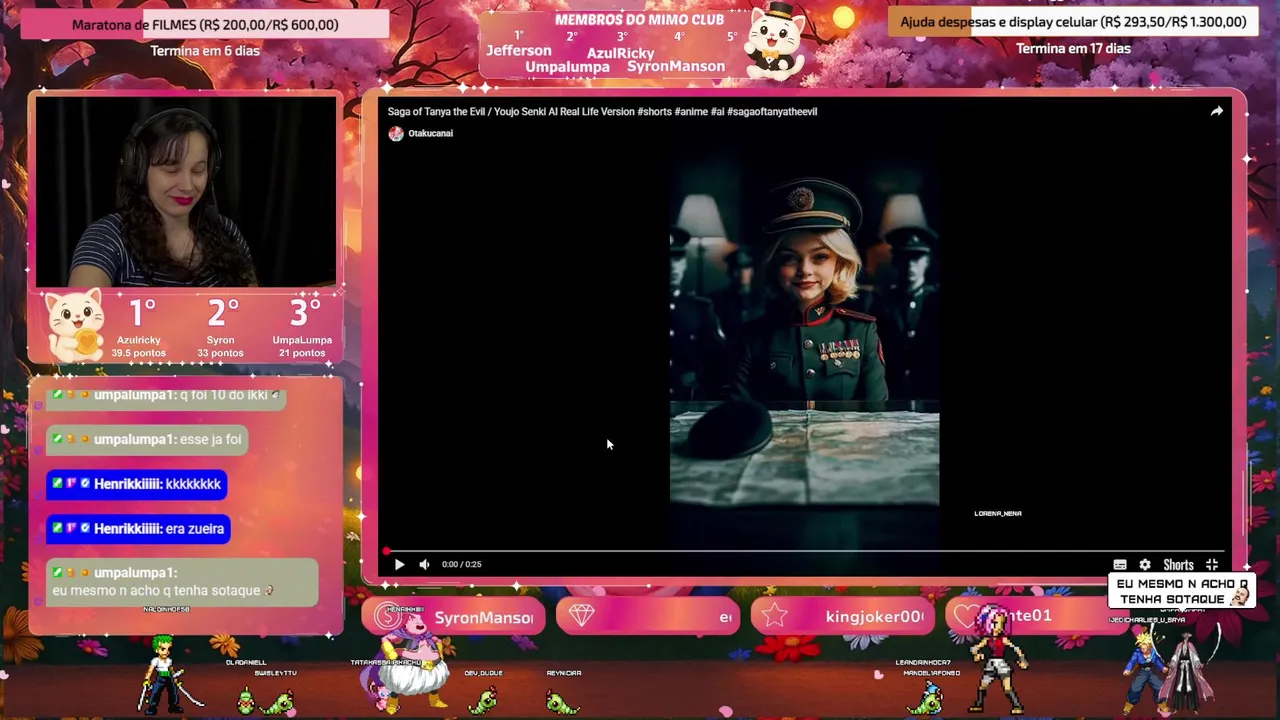This screenshot has height=720, width=1280.
Task: Click the "Termina em 6 dias" text
Action: pyautogui.click(x=205, y=51)
